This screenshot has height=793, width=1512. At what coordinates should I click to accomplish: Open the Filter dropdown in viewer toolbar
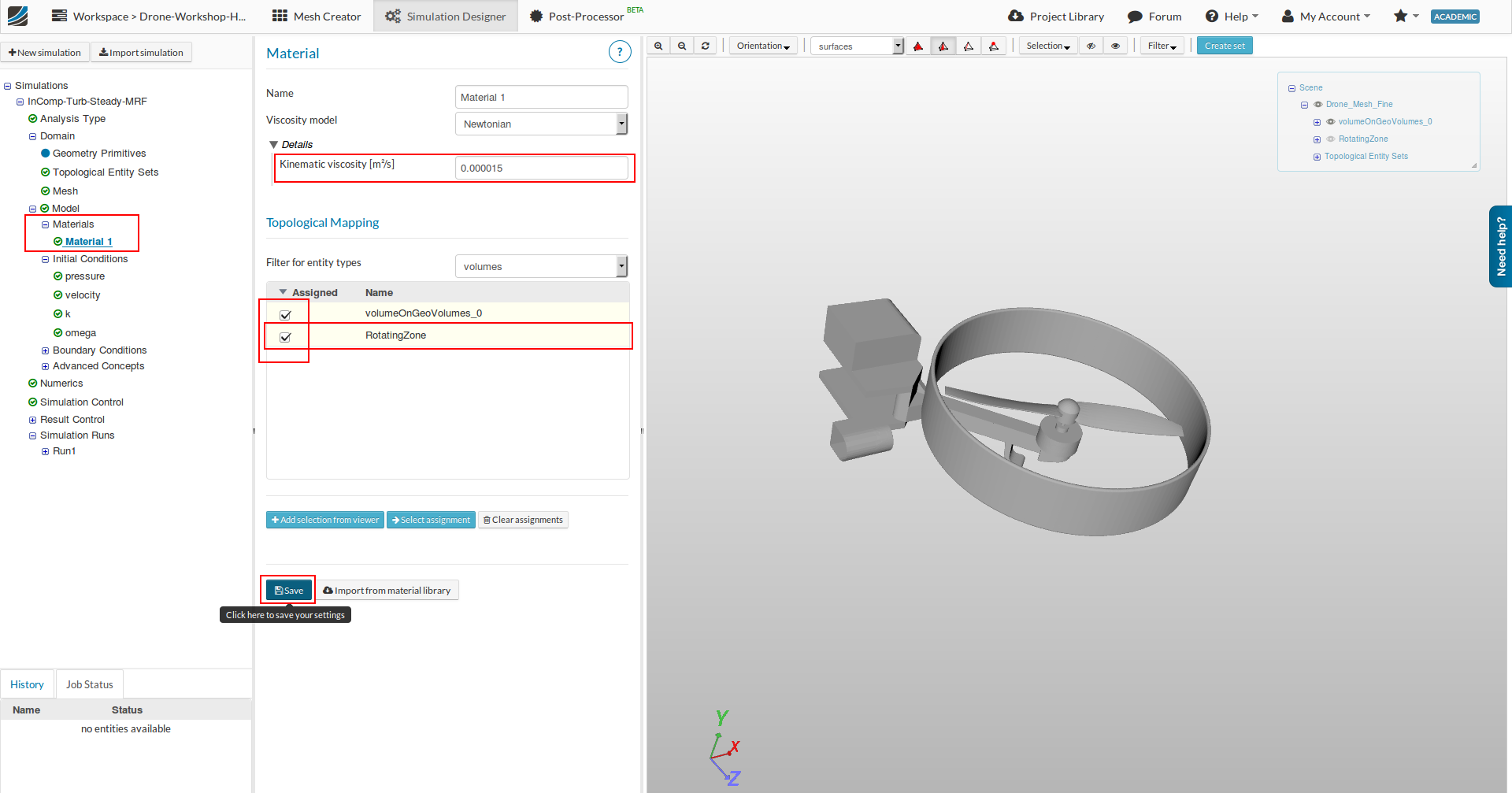pyautogui.click(x=1162, y=46)
